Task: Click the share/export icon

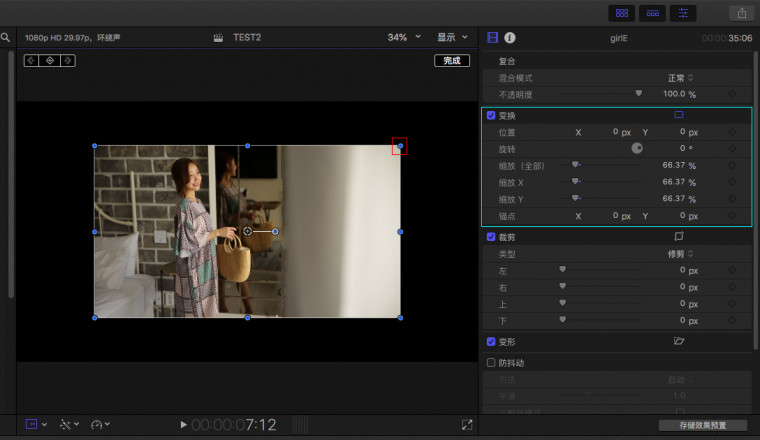Action: point(742,13)
